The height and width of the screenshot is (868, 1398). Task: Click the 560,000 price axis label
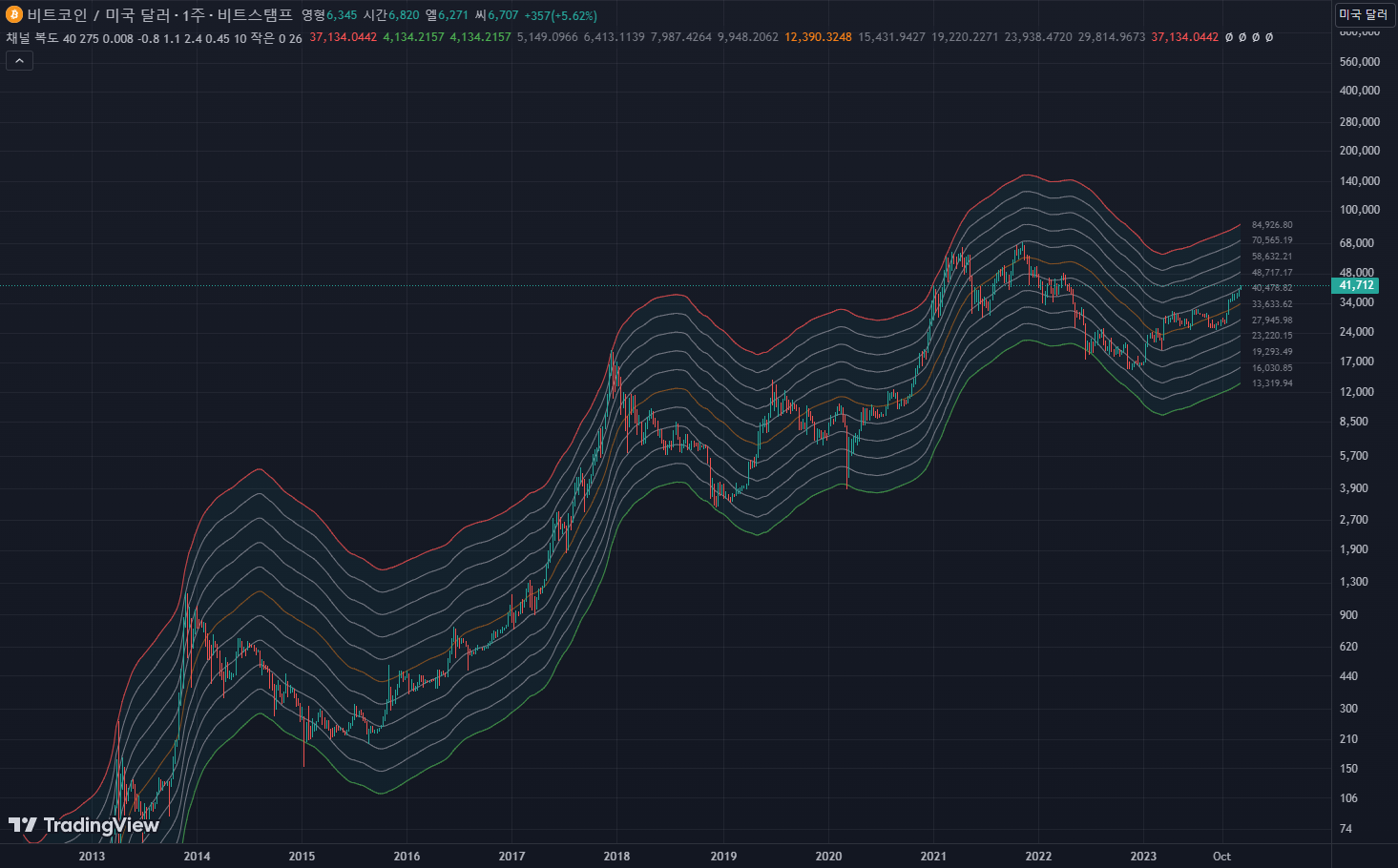click(x=1360, y=62)
